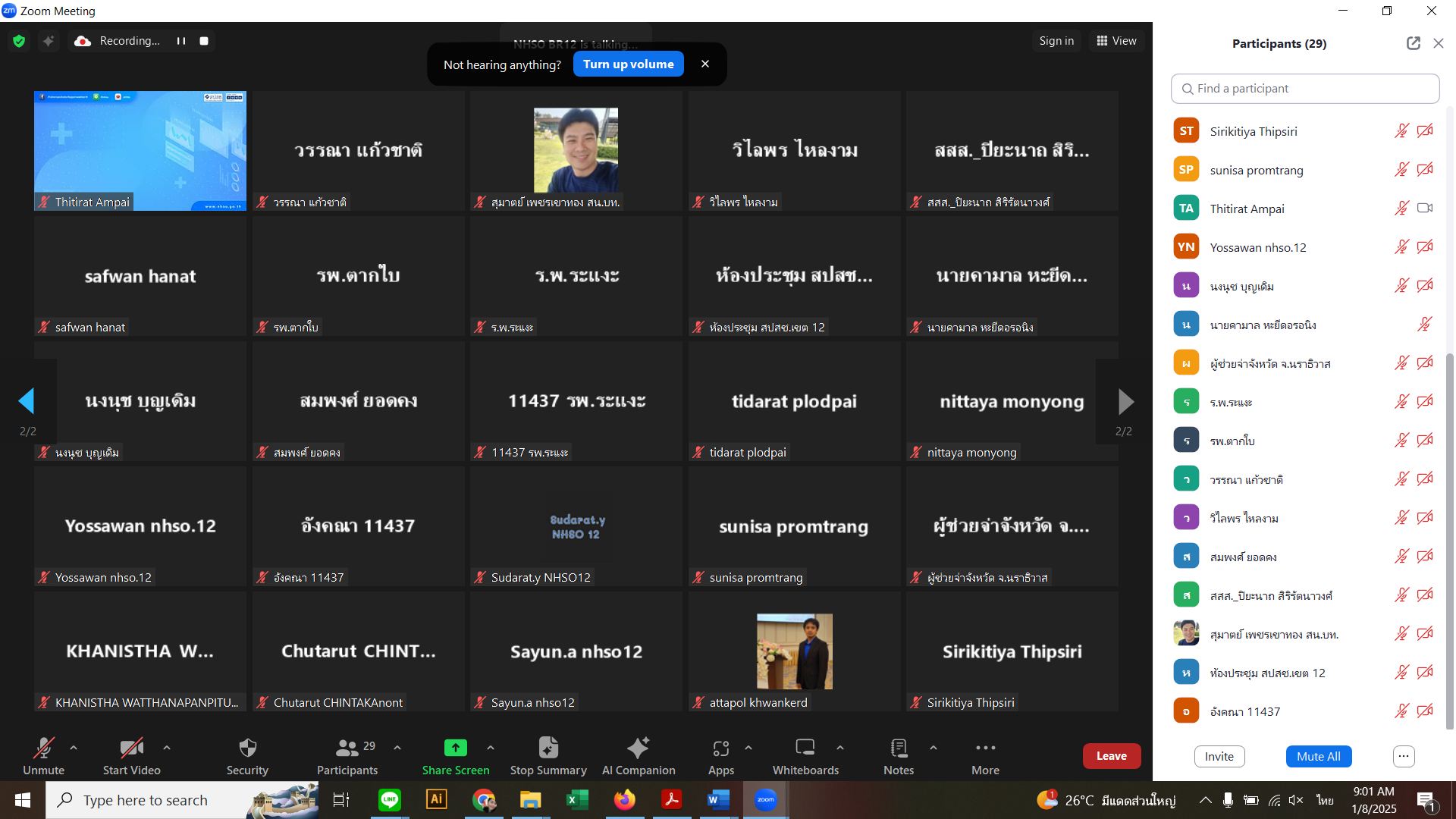1456x819 pixels.
Task: Open Security options
Action: tap(247, 756)
